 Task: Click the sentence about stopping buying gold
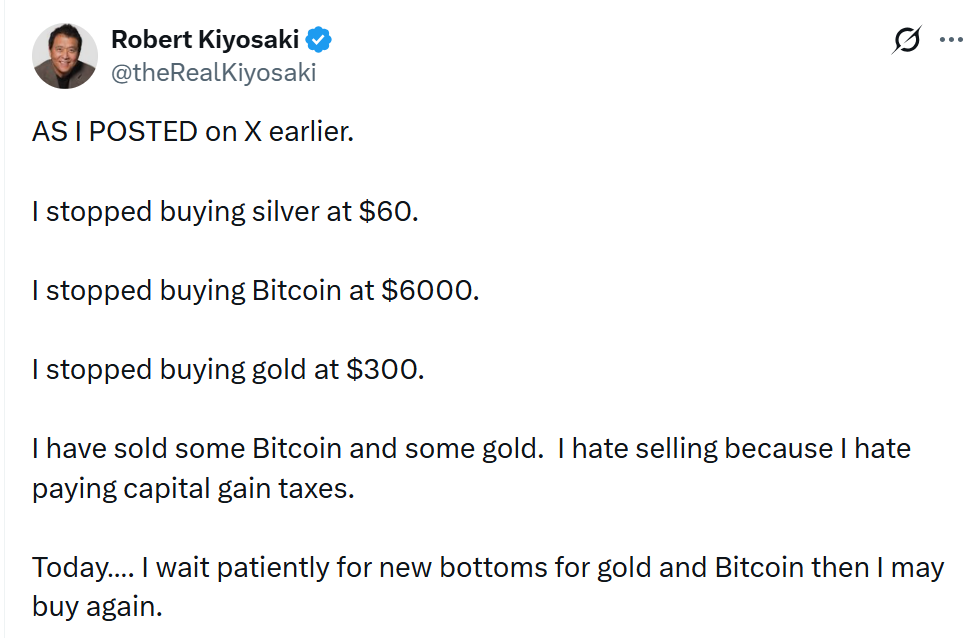click(x=228, y=369)
